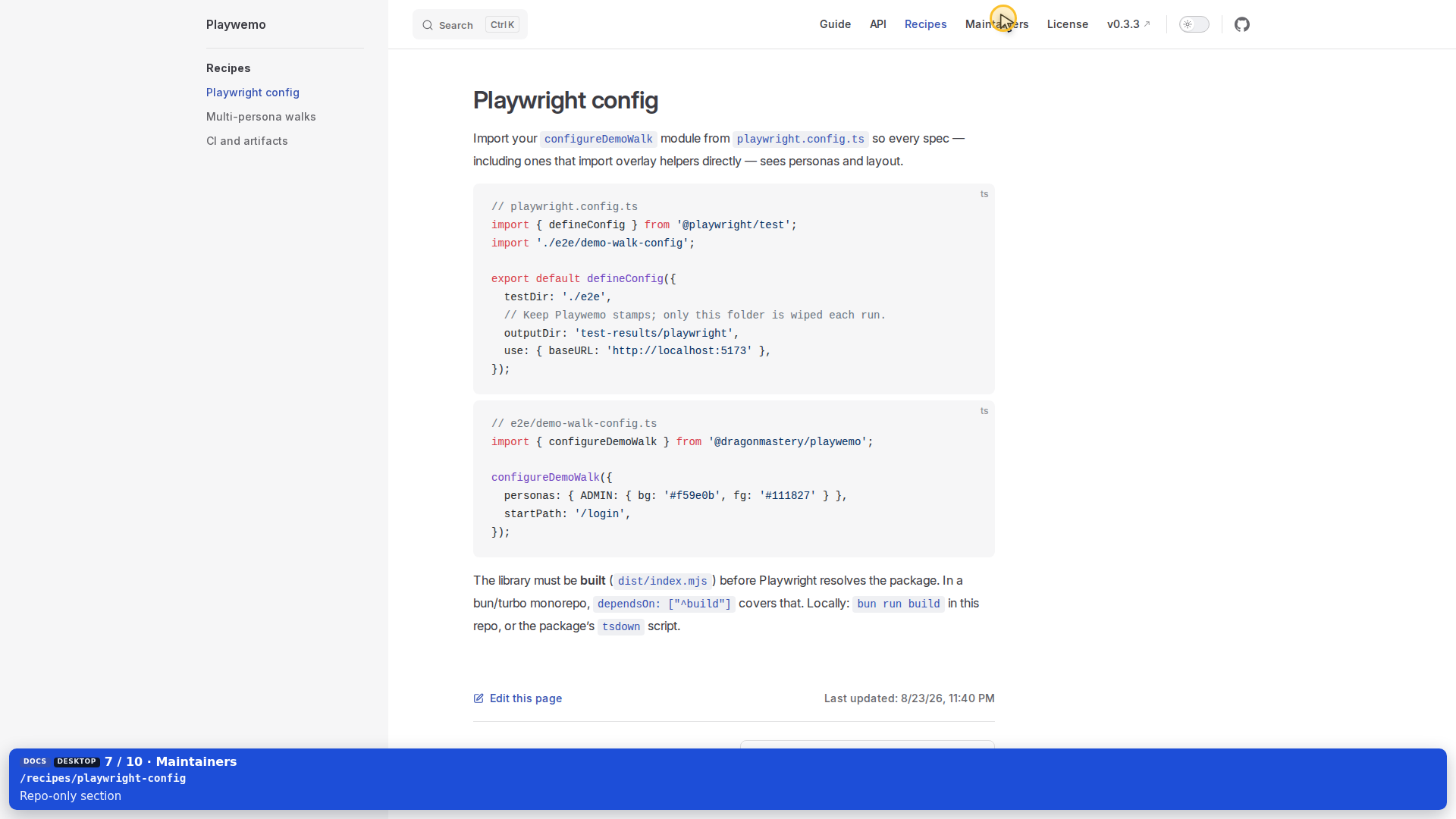This screenshot has width=1456, height=819.
Task: Click the Ctrl K shortcut badge
Action: 502,24
